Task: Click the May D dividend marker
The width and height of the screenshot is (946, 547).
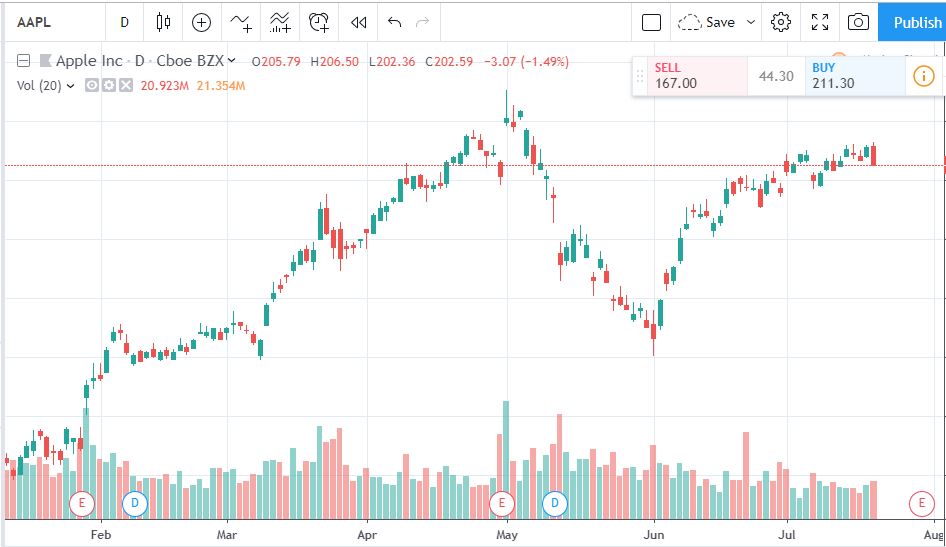Action: [554, 503]
